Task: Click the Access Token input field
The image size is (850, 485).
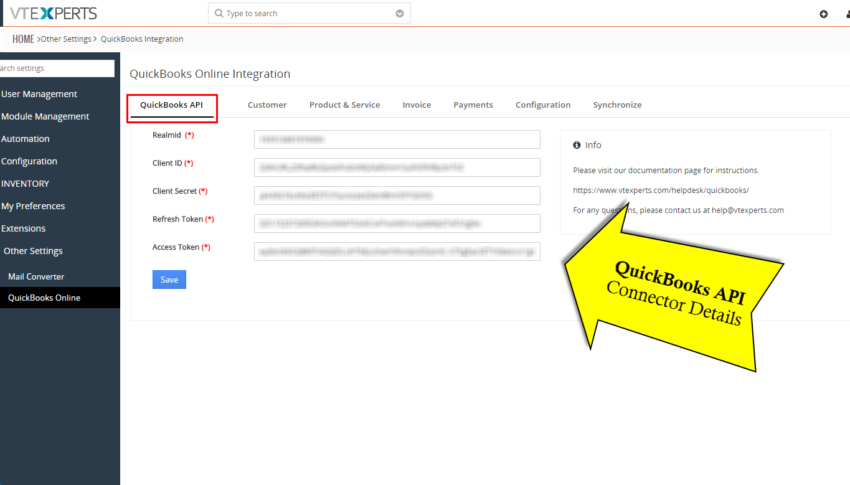Action: [397, 251]
